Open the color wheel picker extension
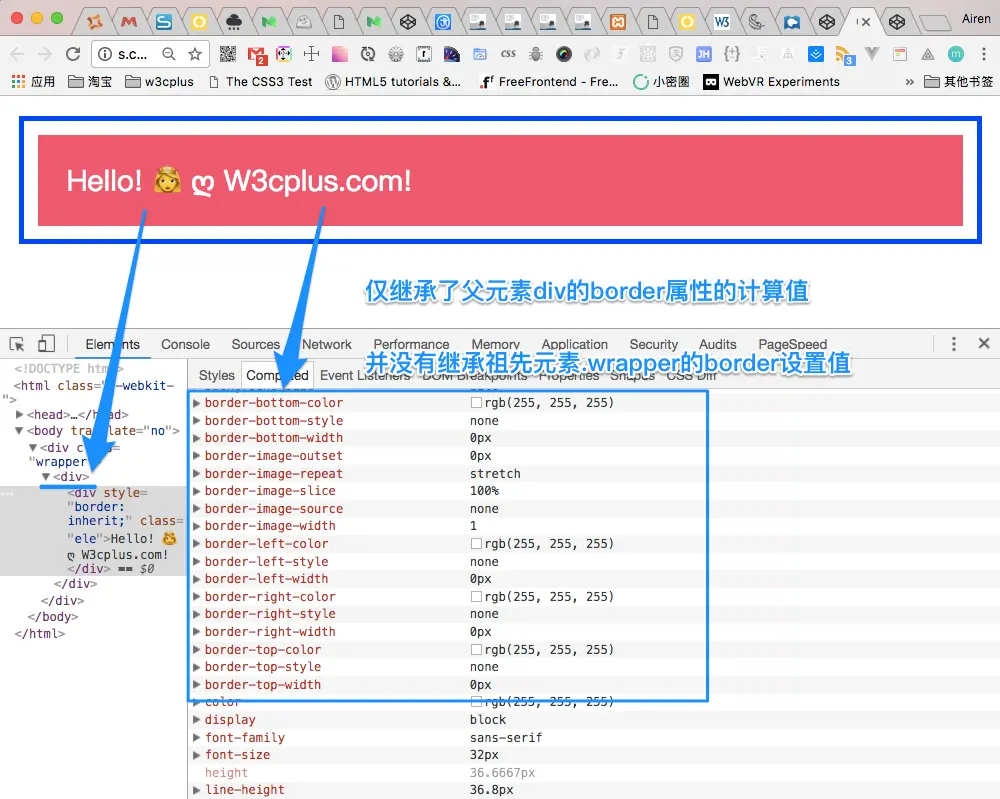 [x=564, y=54]
